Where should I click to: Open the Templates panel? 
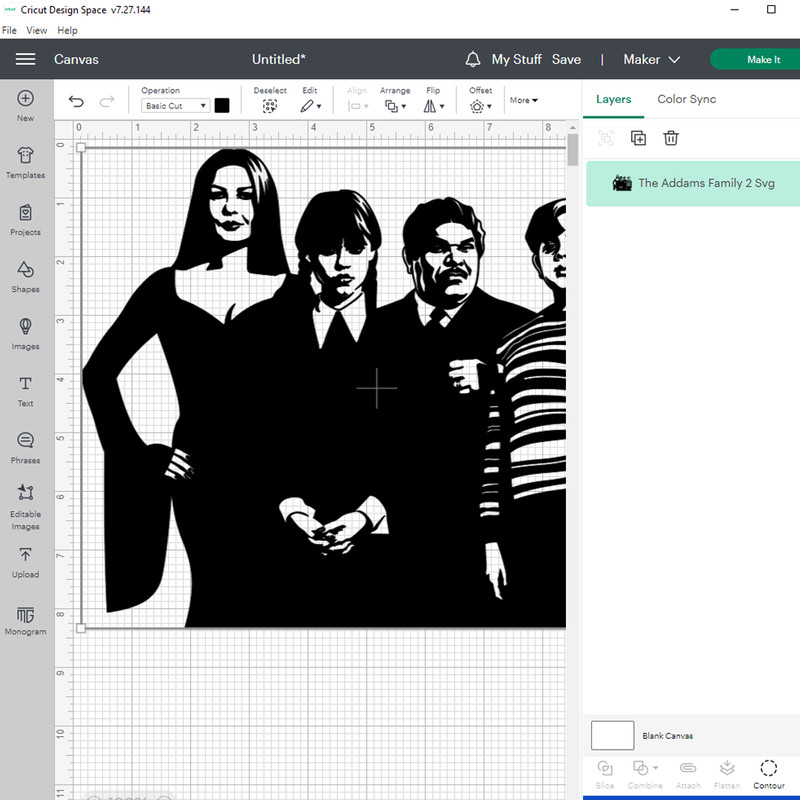(25, 161)
